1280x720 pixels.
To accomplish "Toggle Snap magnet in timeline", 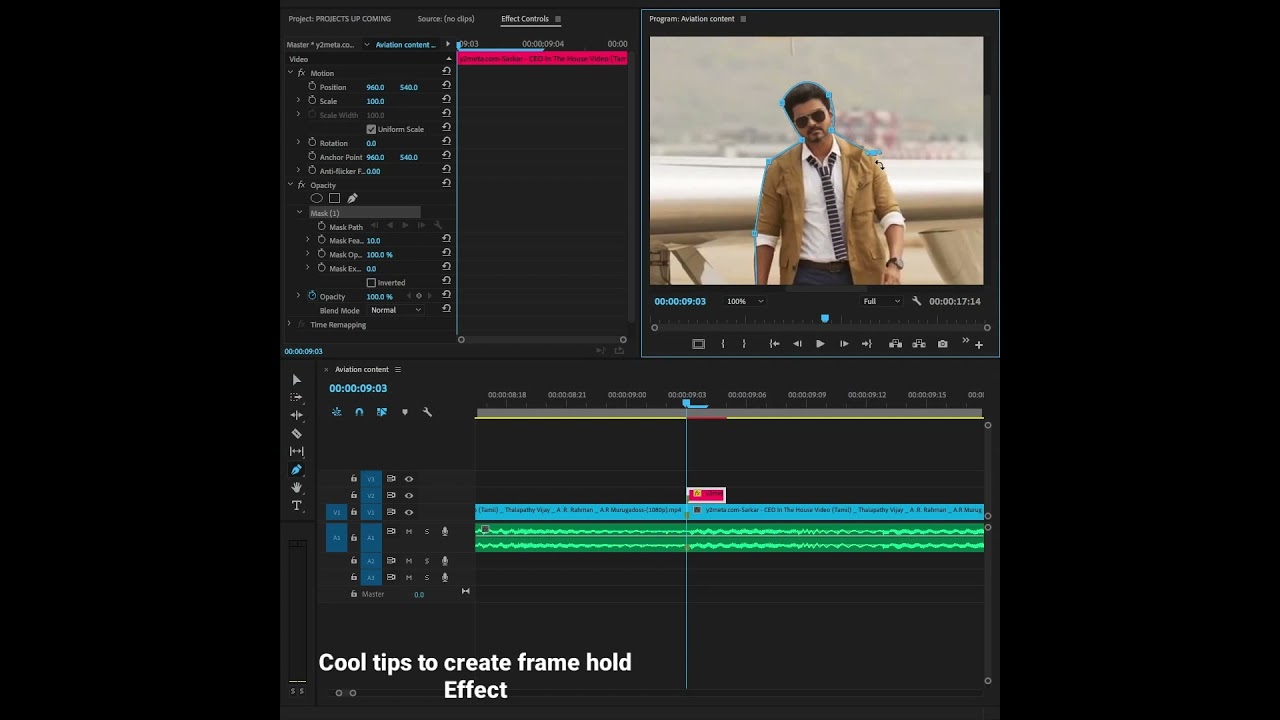I will [359, 412].
